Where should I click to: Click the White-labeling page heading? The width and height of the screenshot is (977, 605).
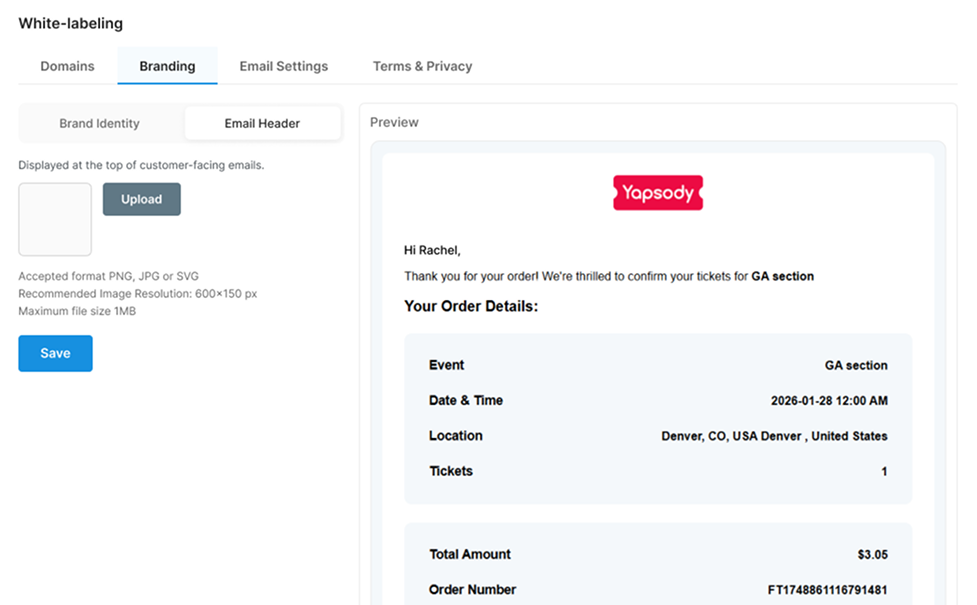click(x=70, y=23)
